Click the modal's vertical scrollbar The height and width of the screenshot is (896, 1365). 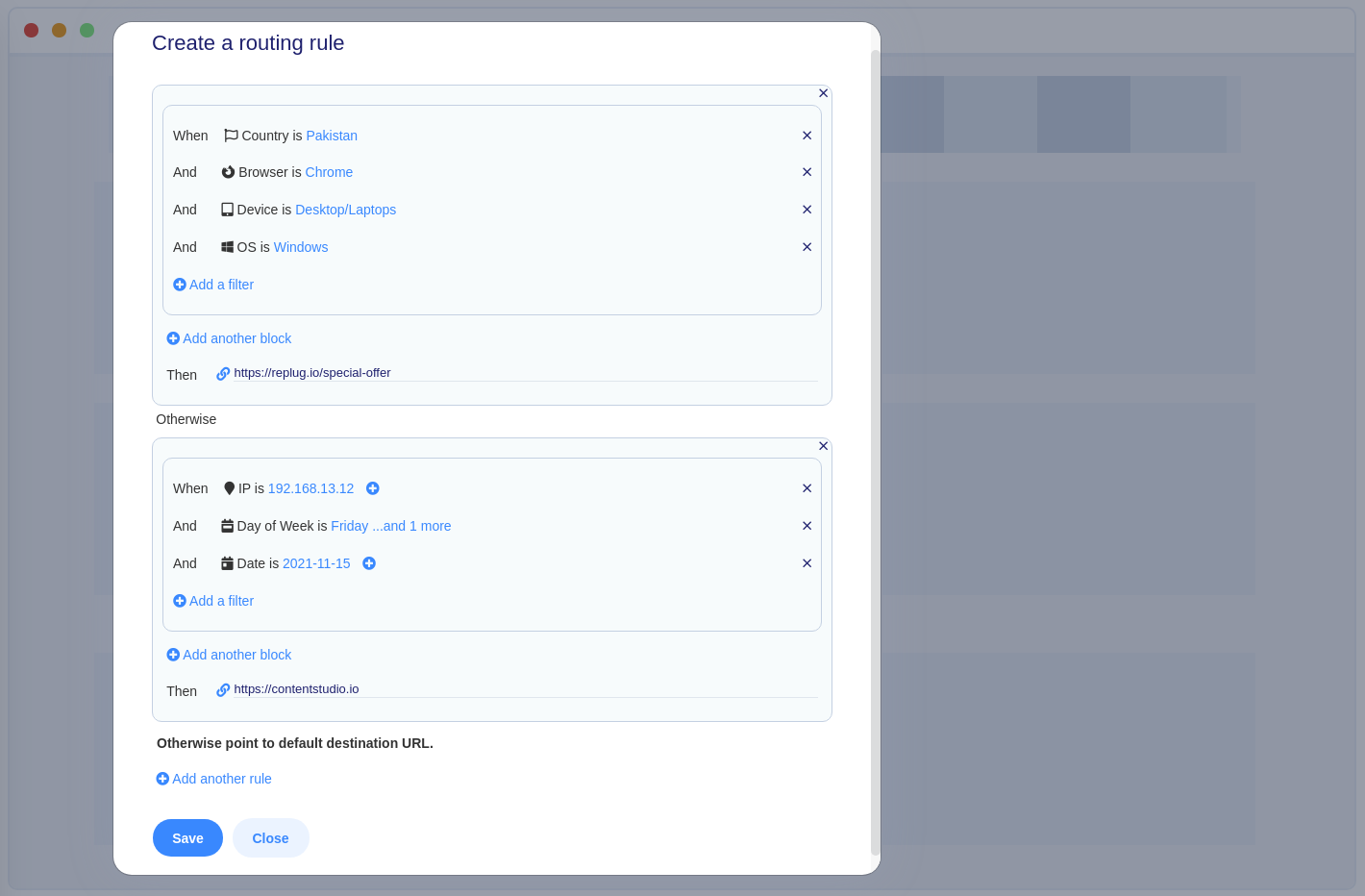tap(875, 452)
